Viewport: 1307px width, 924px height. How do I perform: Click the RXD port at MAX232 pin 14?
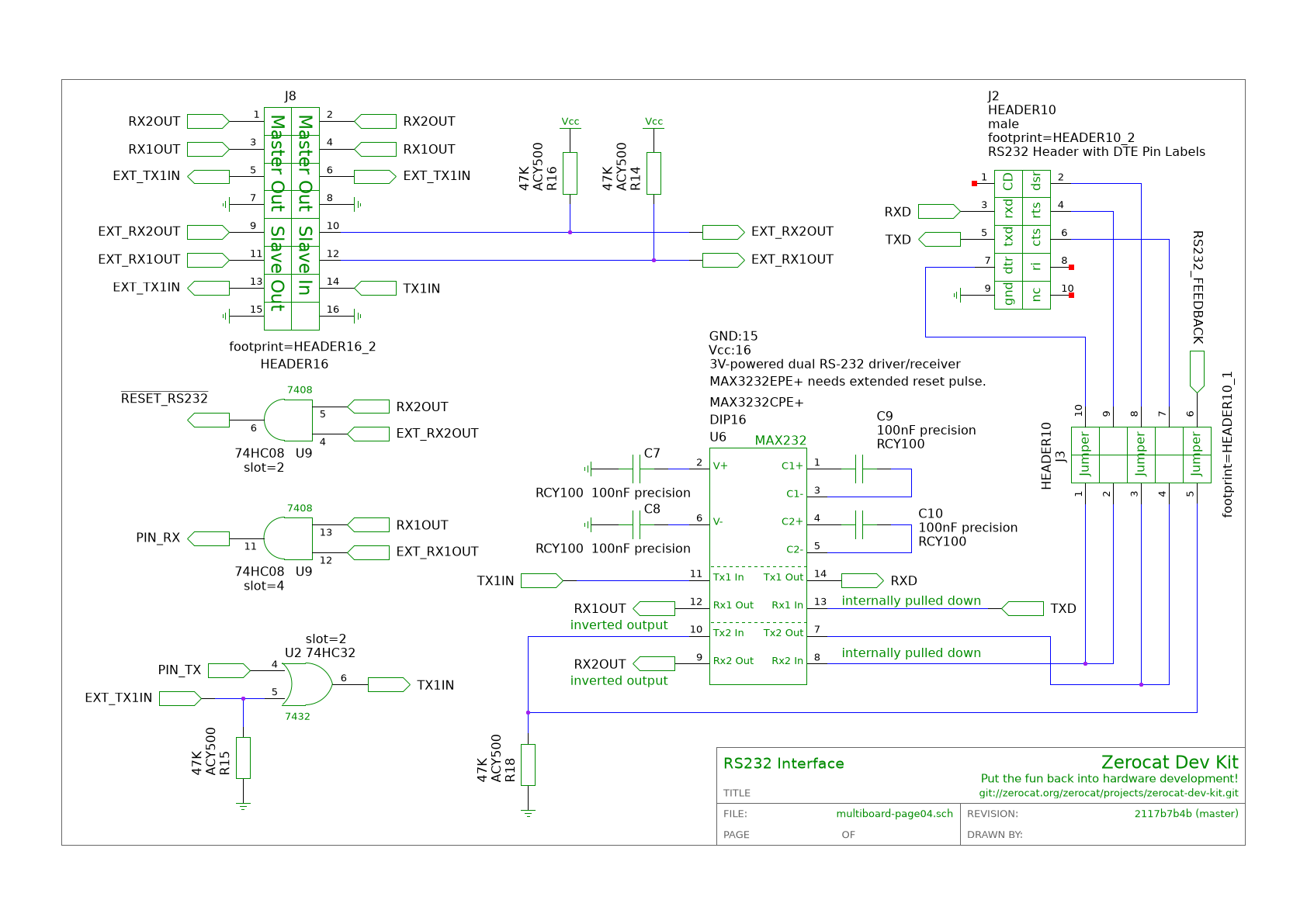[862, 580]
